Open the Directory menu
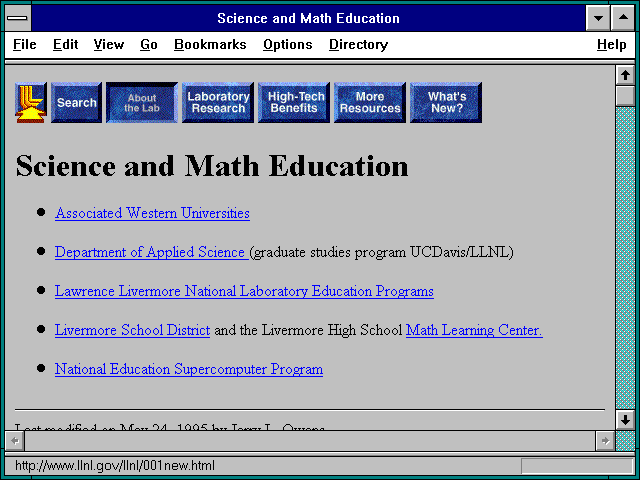 [358, 44]
